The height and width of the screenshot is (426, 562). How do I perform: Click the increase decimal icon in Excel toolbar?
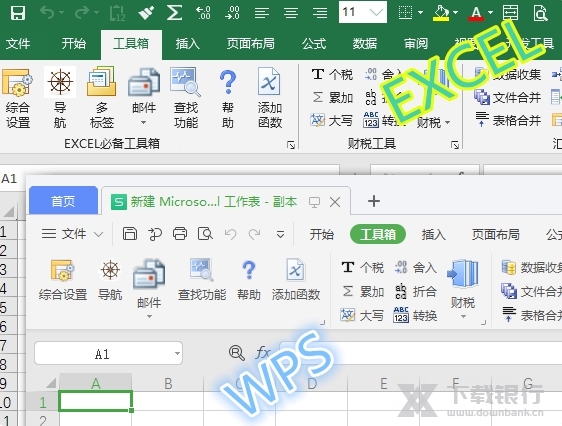[x=203, y=13]
